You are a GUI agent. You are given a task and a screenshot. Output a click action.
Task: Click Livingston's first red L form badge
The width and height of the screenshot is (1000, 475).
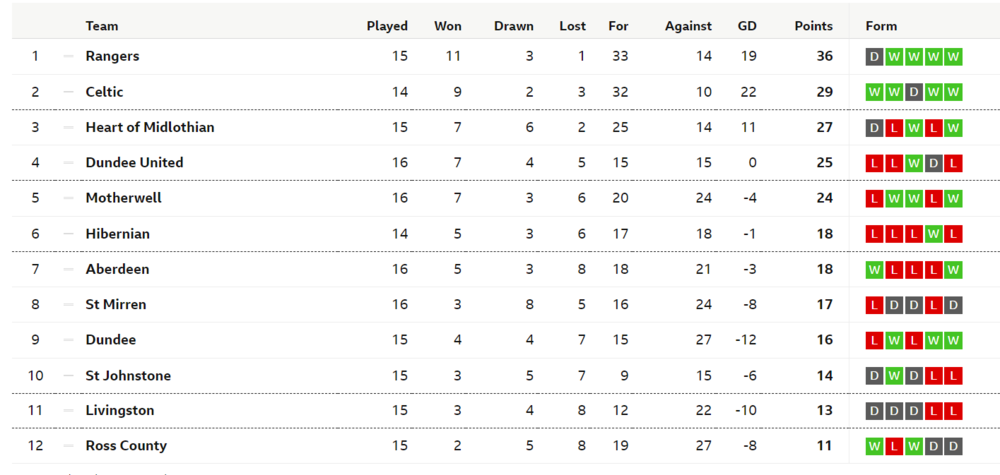[x=934, y=411]
